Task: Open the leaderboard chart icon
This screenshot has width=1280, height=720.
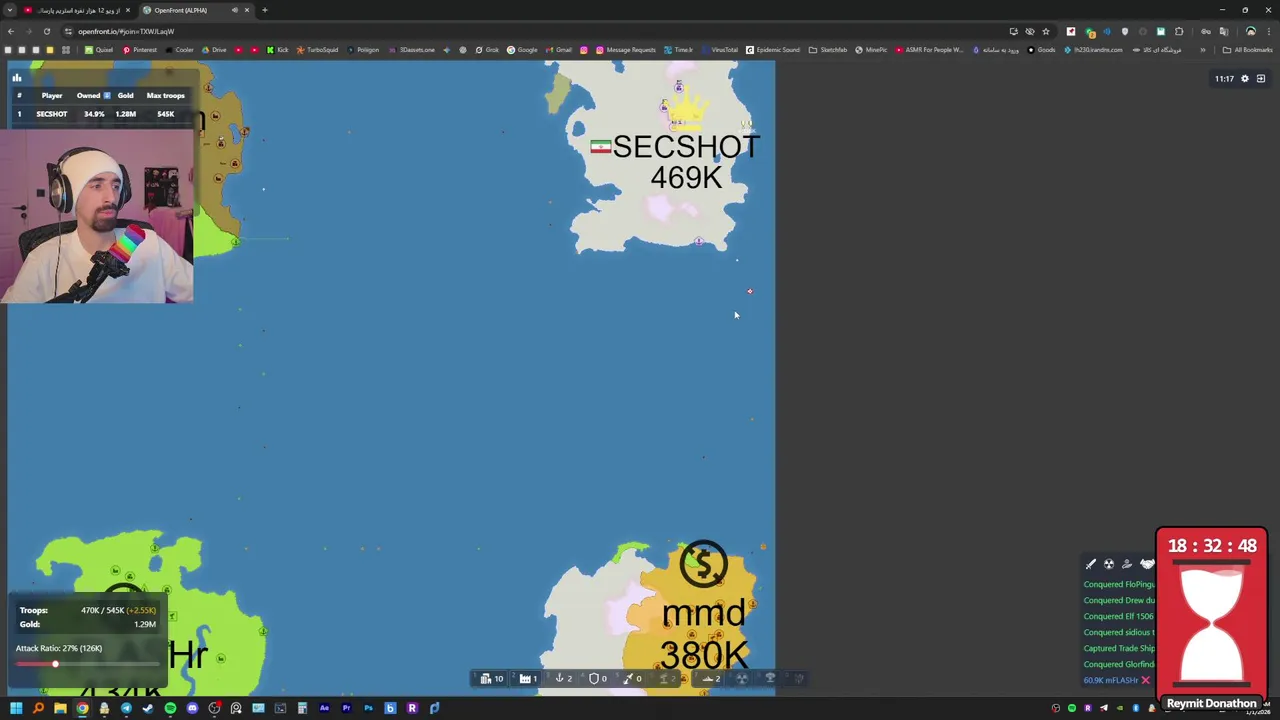Action: click(16, 77)
